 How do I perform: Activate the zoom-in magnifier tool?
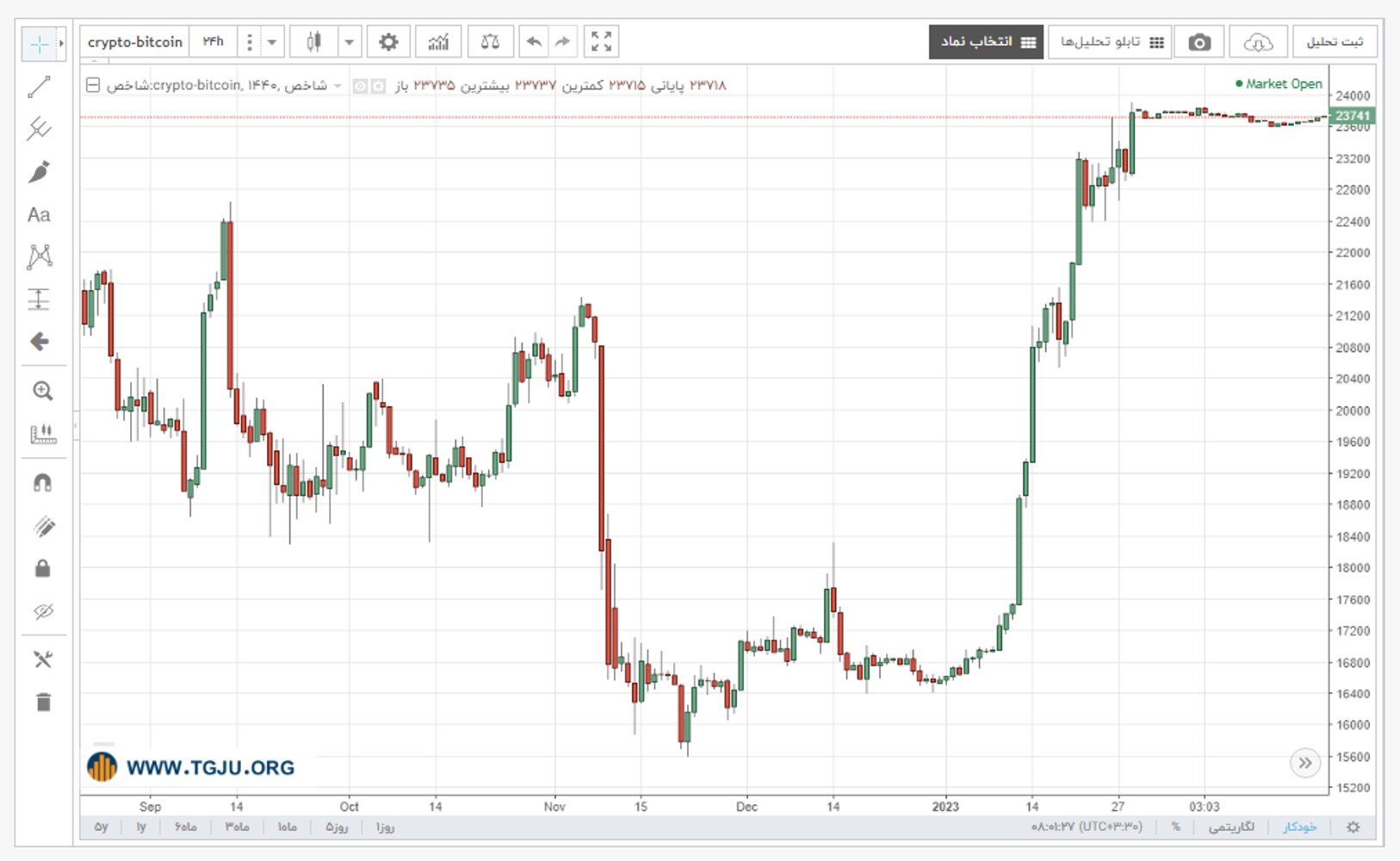pyautogui.click(x=42, y=391)
